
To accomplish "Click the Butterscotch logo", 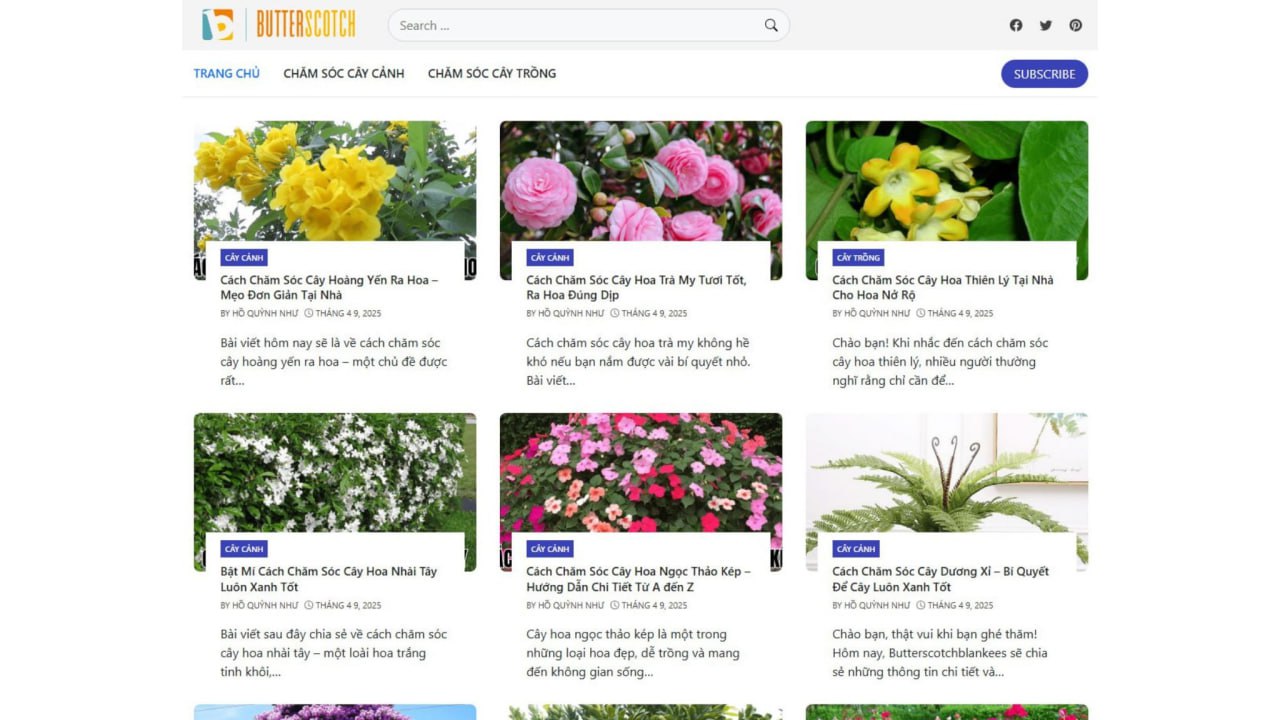I will (279, 25).
